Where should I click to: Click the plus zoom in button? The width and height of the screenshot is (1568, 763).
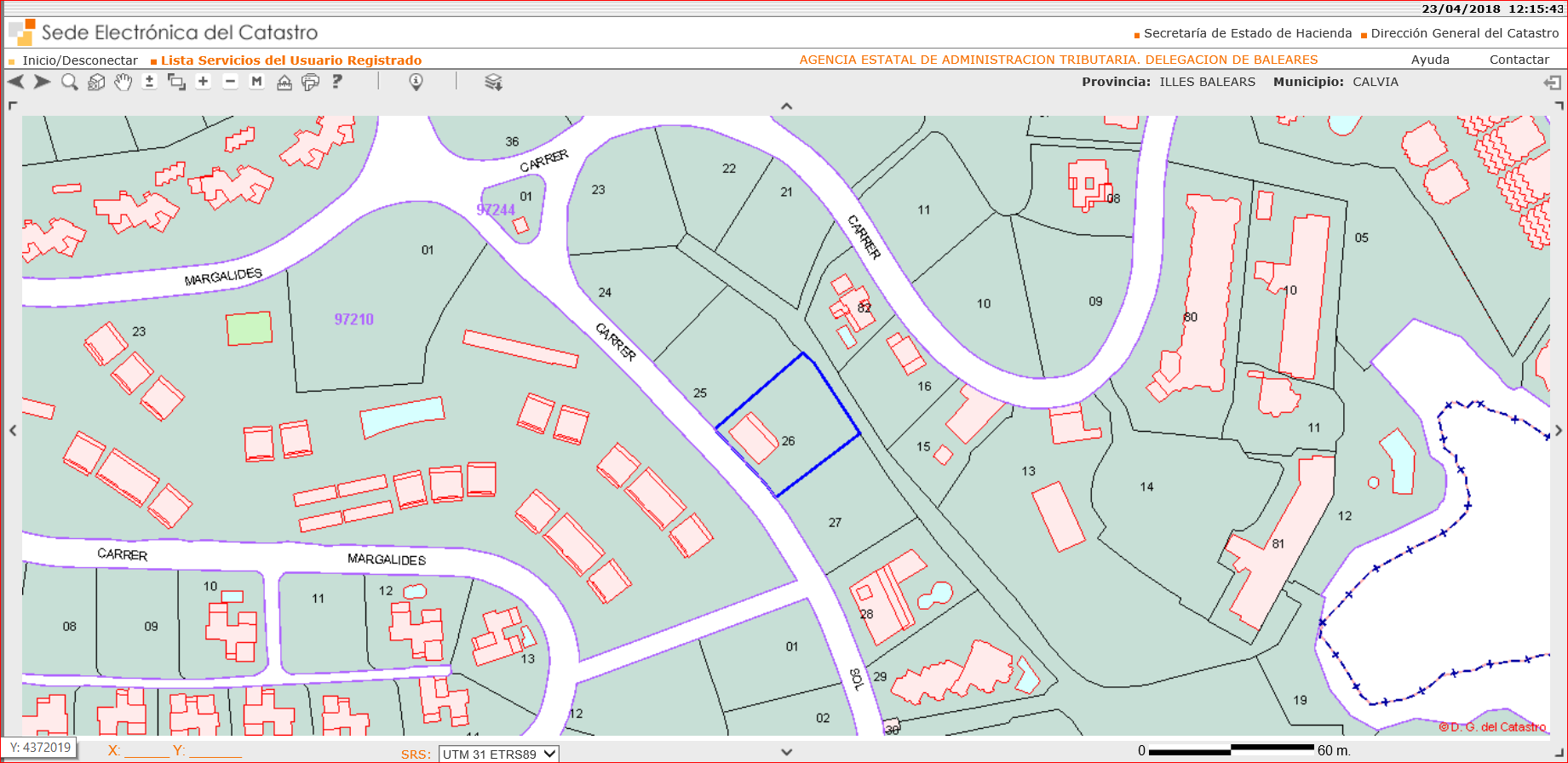[x=203, y=82]
